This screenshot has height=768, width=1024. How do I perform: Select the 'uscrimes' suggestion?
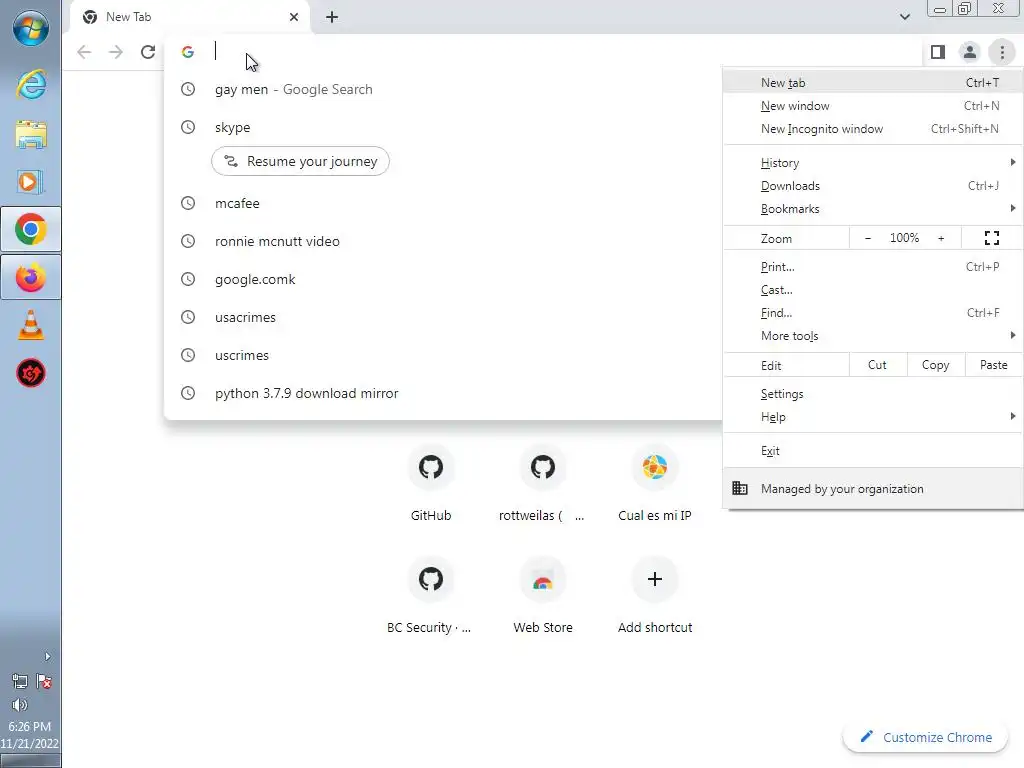click(x=443, y=355)
